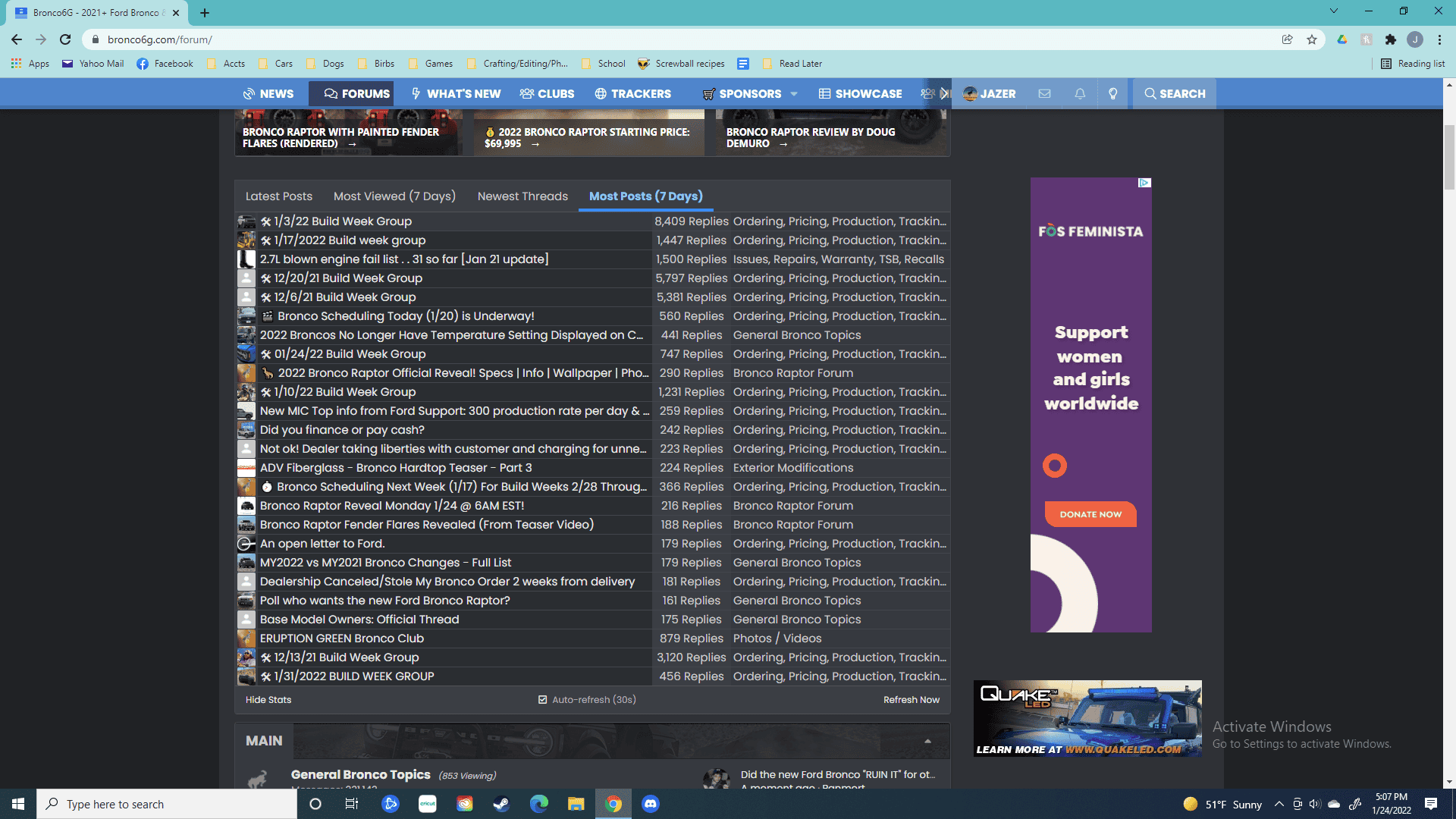Click the navbar overflow arrow after Showcase
Screen dimensions: 1456x819
coord(945,93)
